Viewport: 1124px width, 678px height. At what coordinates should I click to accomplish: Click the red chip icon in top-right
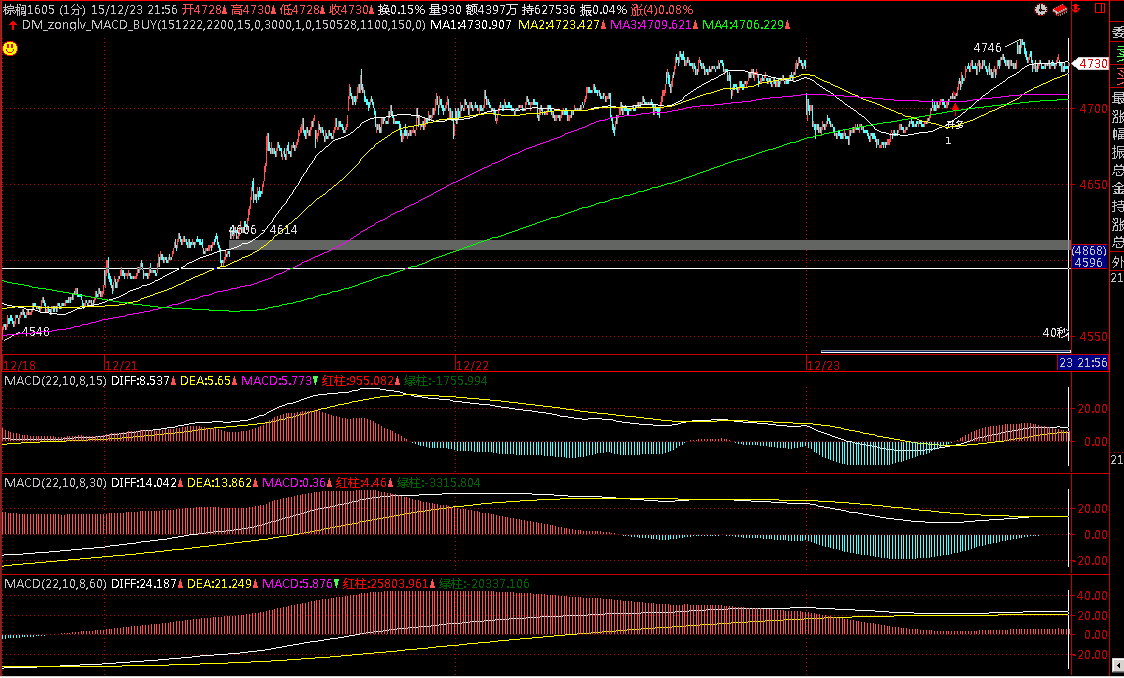point(1058,9)
